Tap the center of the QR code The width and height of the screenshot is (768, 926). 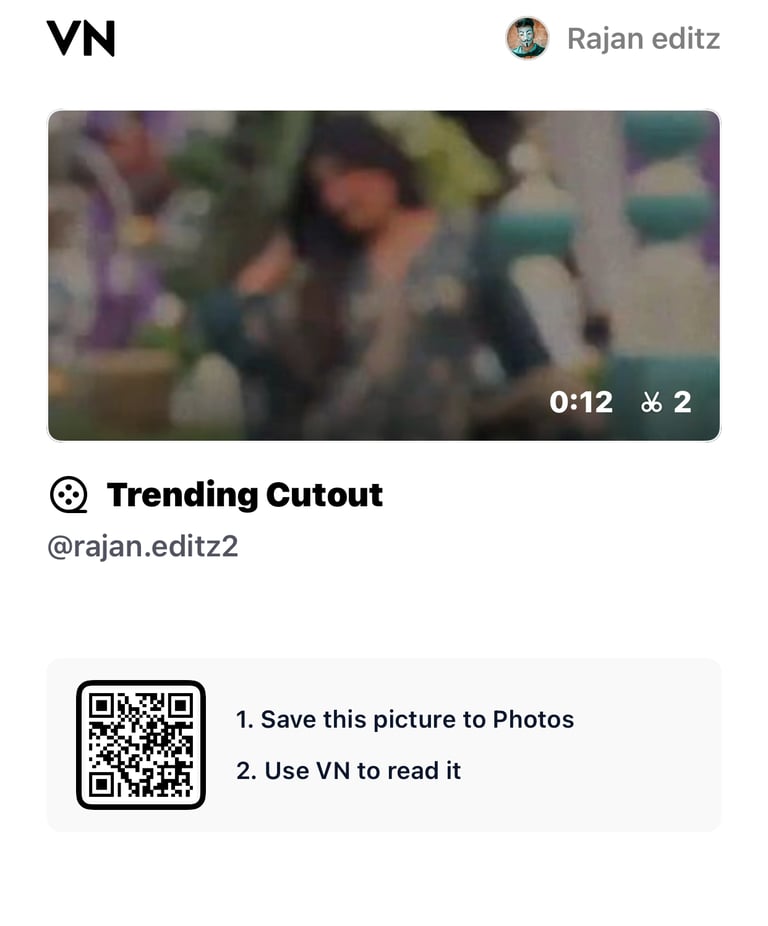pyautogui.click(x=141, y=745)
